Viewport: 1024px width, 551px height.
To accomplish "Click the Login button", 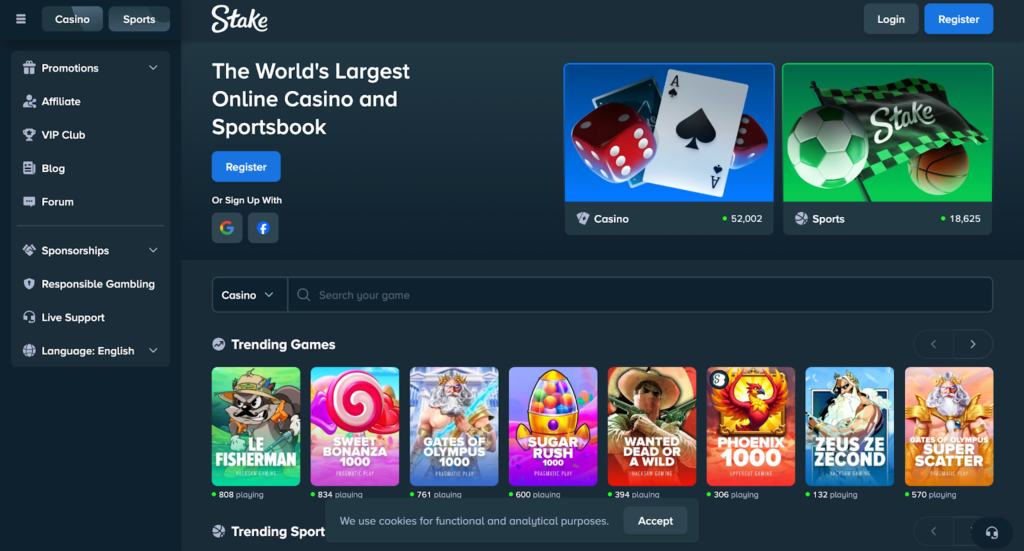I will [x=891, y=19].
